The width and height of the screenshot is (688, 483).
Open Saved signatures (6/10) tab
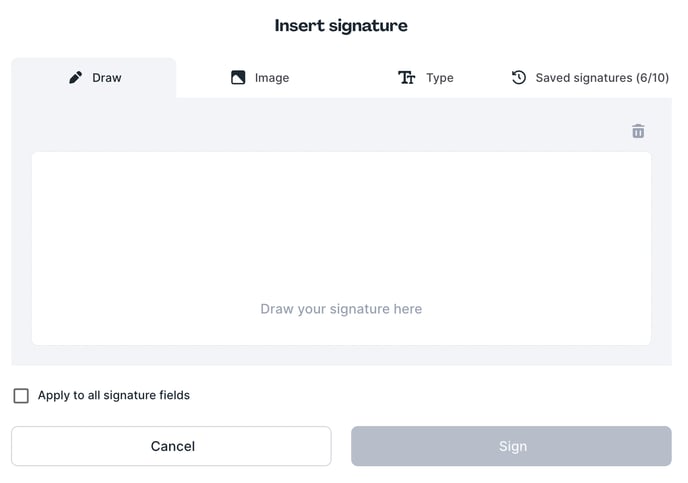click(590, 78)
